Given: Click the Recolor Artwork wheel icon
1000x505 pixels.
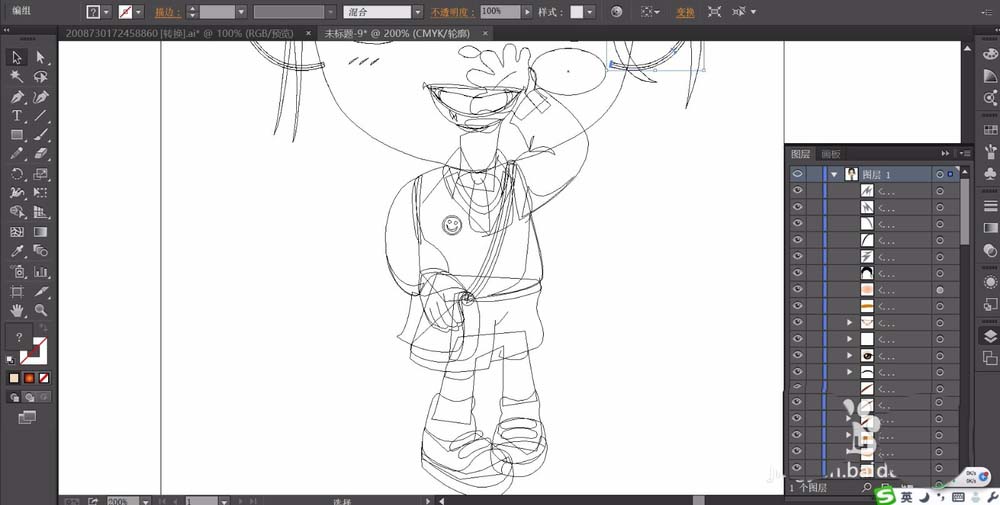Looking at the screenshot, I should tap(616, 11).
